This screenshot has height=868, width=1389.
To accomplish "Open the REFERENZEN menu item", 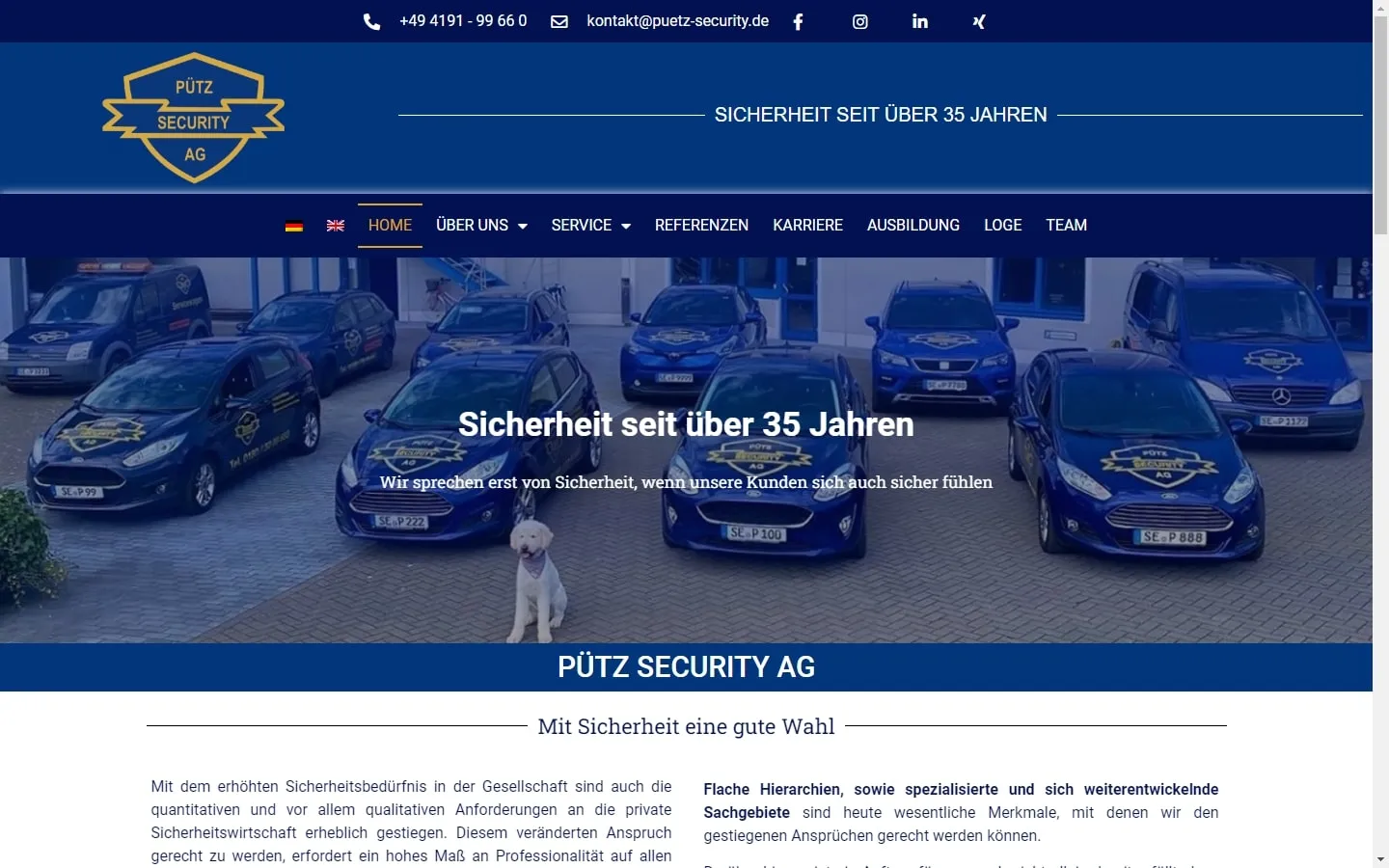I will coord(701,225).
